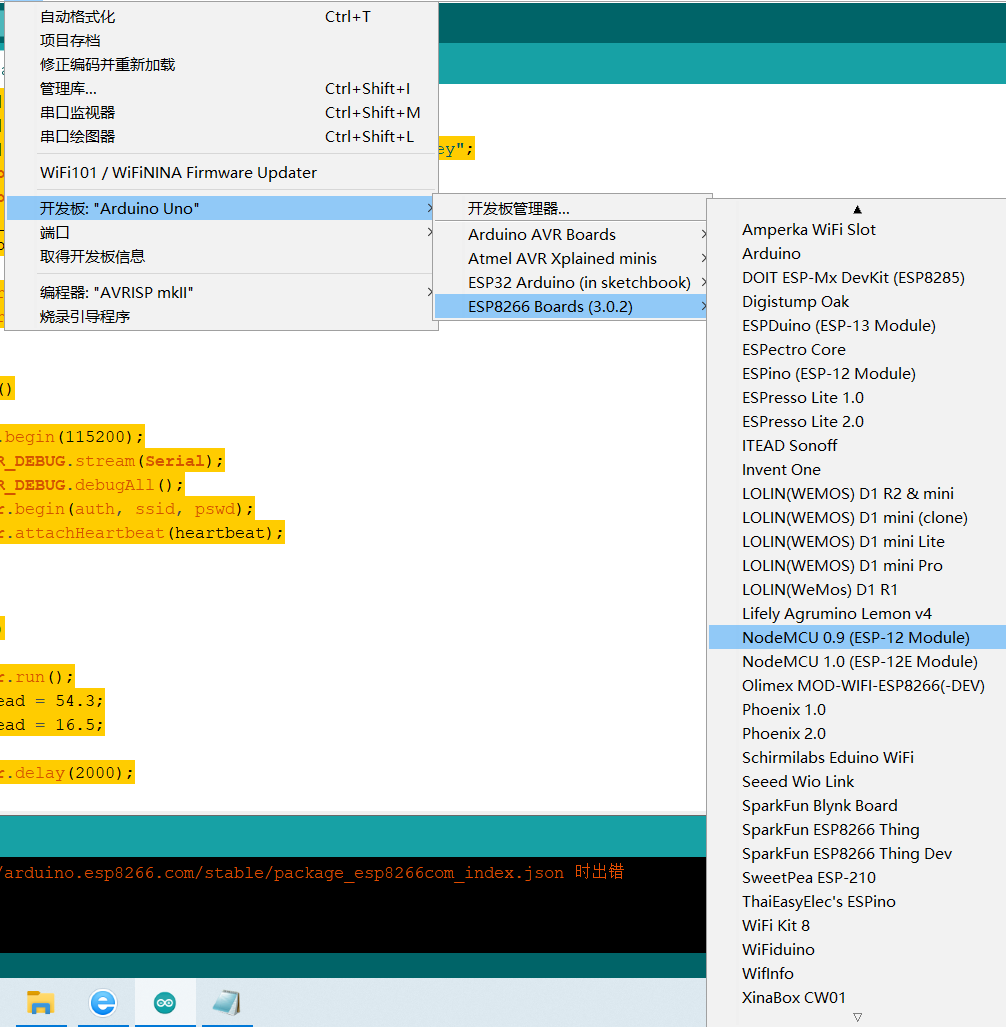Open Internet Explorer from the taskbar
The width and height of the screenshot is (1006, 1027).
pyautogui.click(x=103, y=1003)
